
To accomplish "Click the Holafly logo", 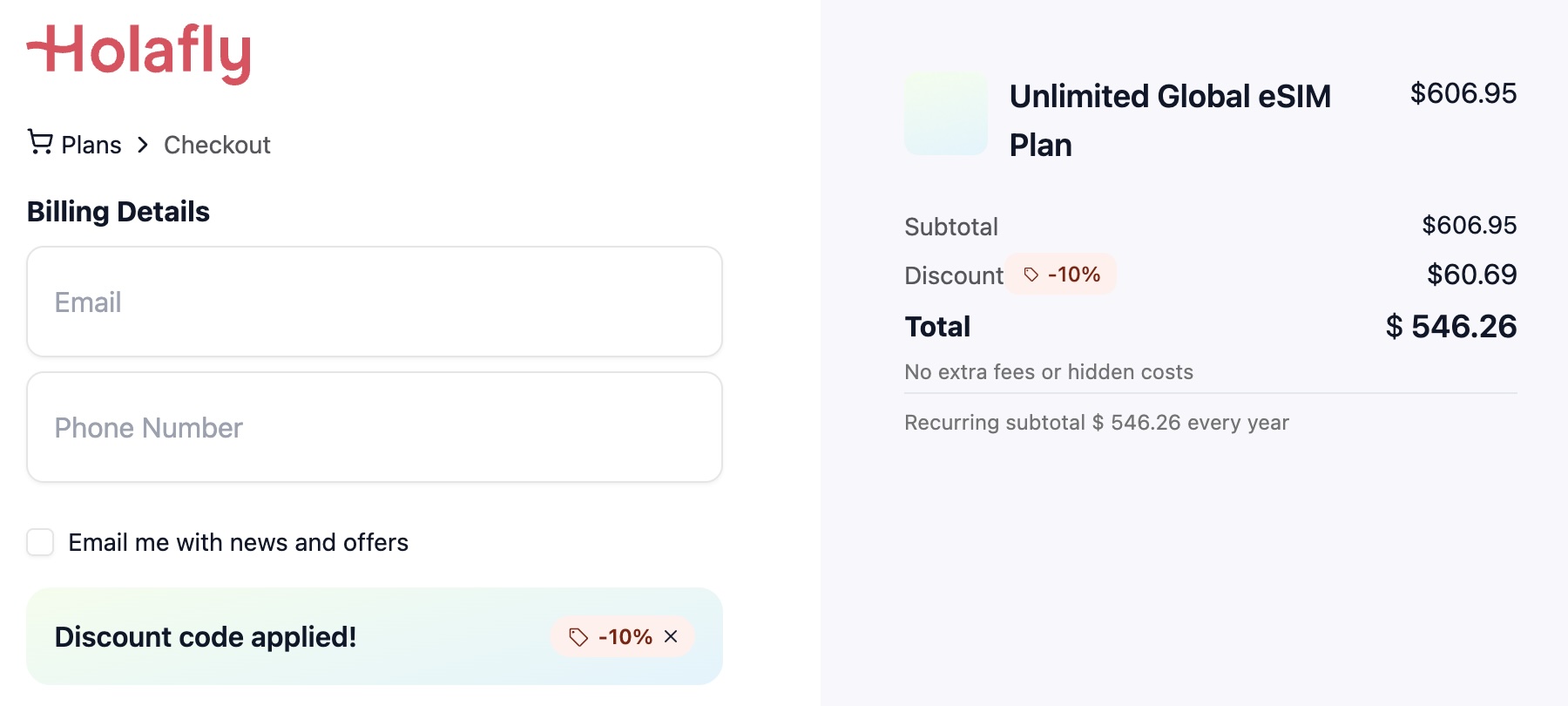I will 139,52.
